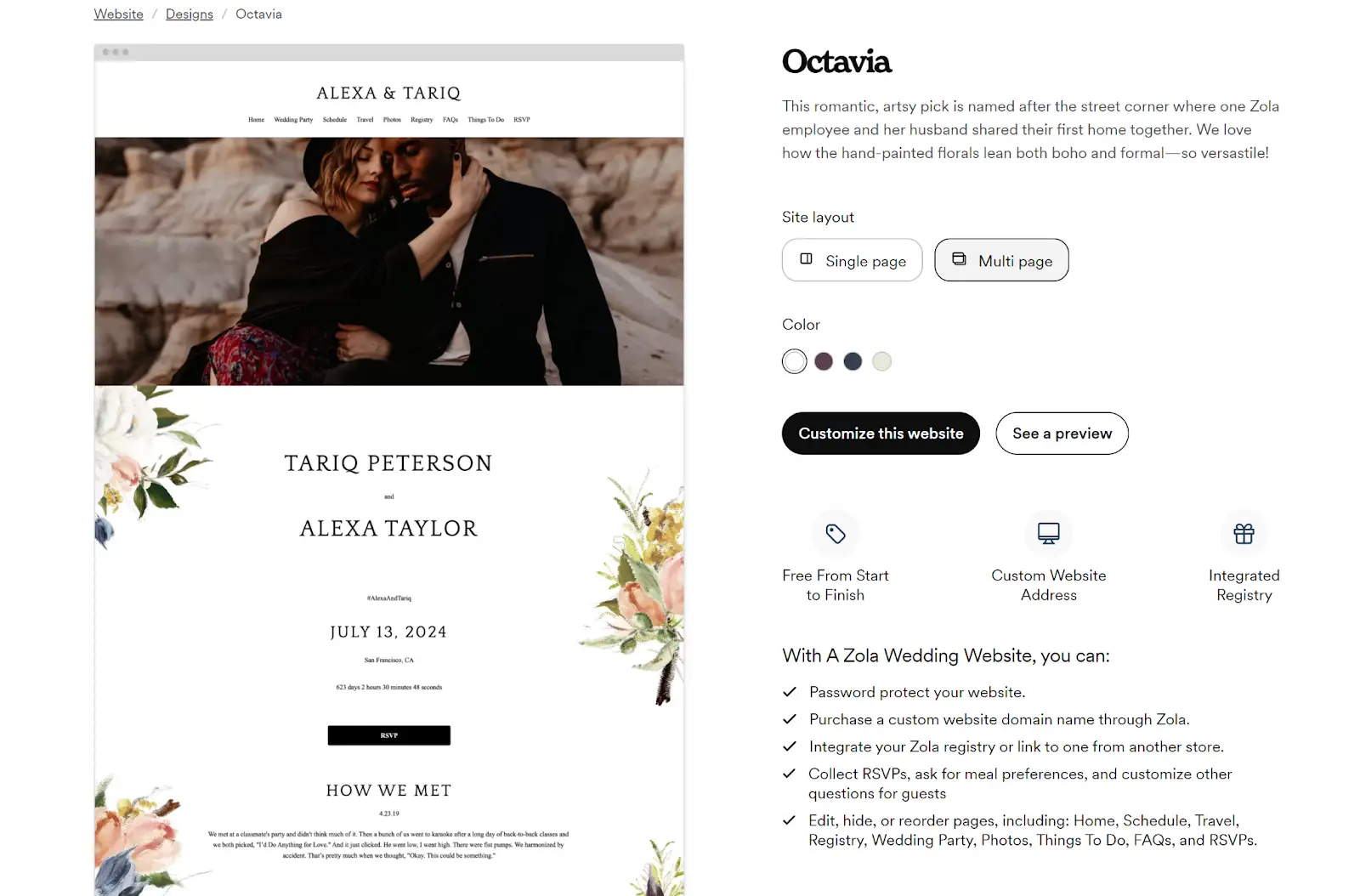Click the gift box registry icon
Image resolution: width=1360 pixels, height=896 pixels.
pos(1244,534)
